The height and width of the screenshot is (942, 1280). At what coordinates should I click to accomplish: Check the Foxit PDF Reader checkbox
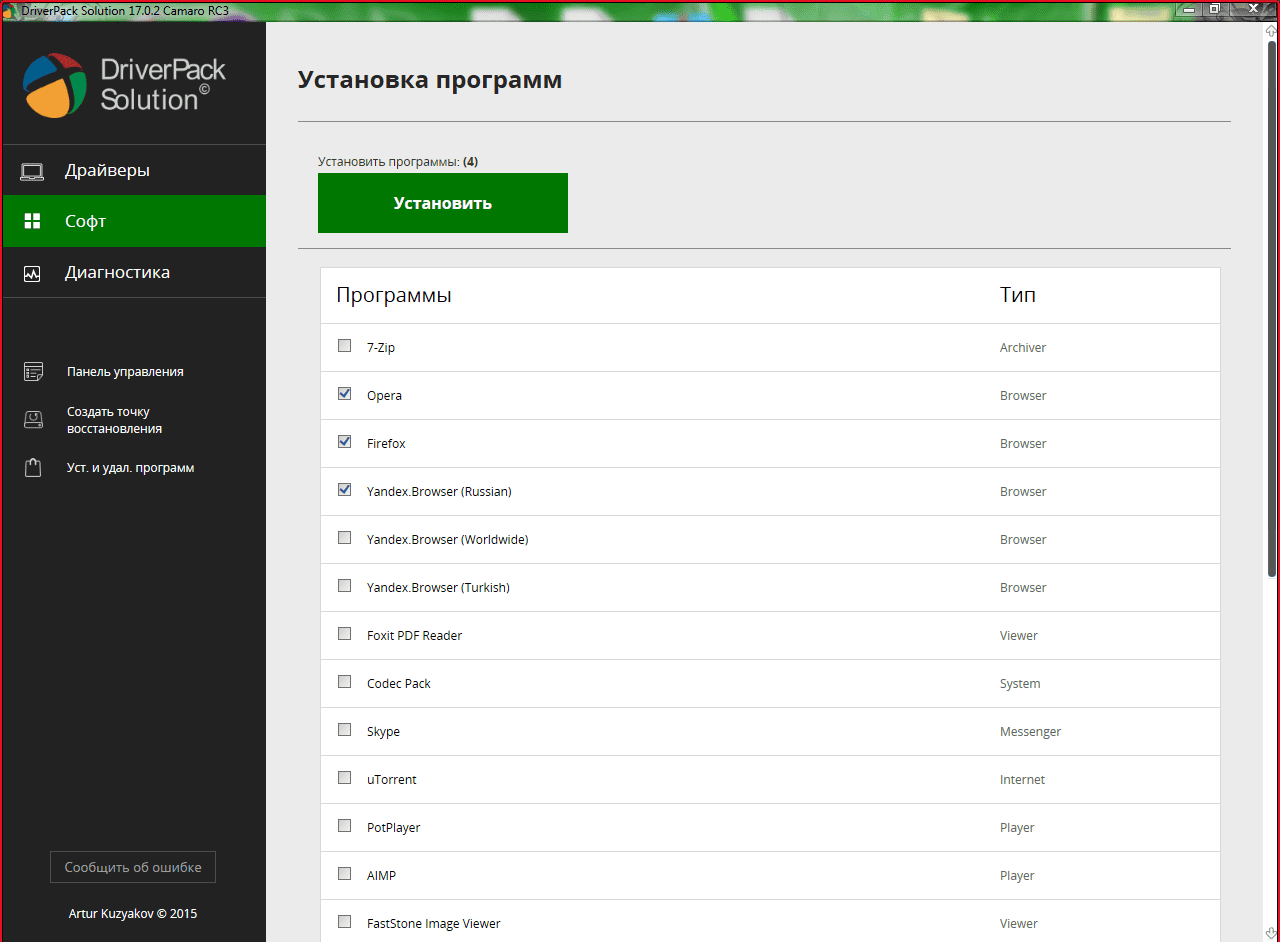click(345, 634)
